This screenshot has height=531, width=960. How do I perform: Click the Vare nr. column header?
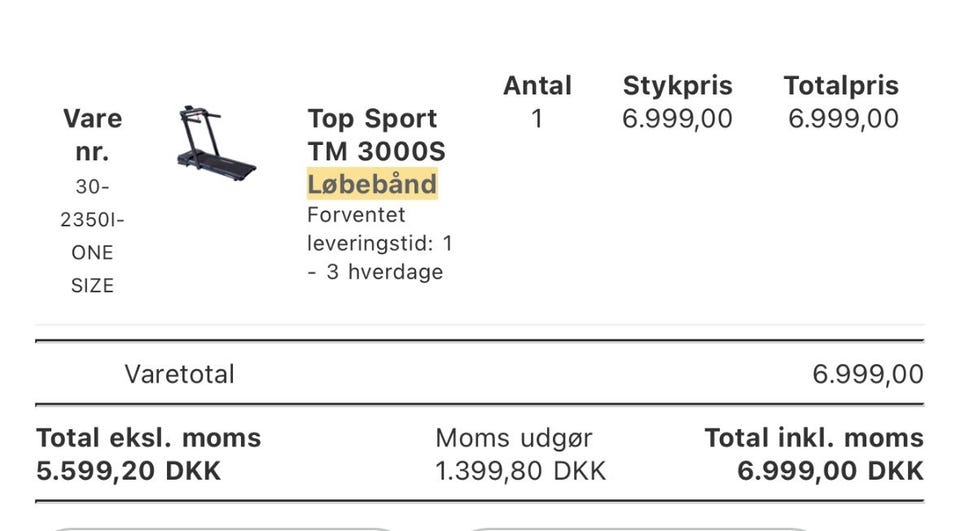(92, 135)
